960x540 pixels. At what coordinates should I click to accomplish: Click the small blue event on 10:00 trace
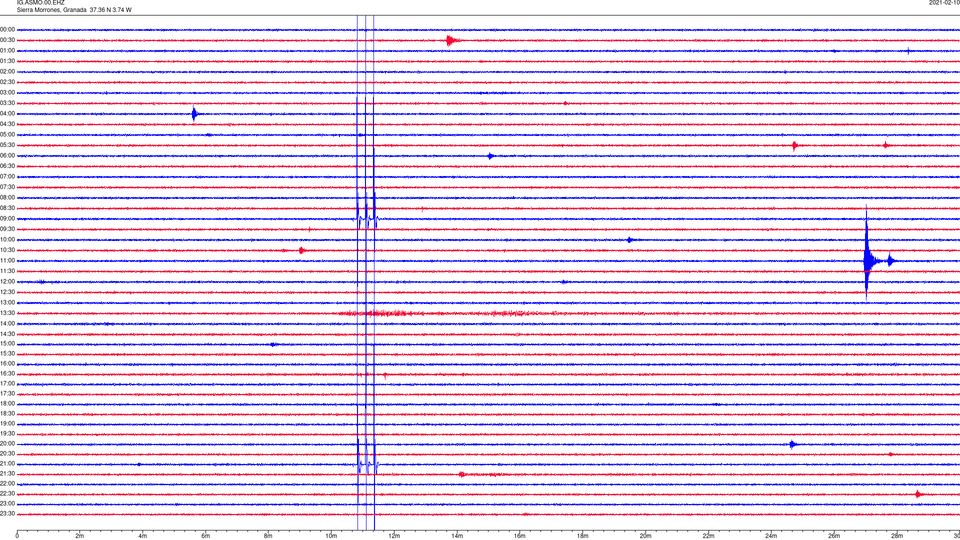pos(630,240)
